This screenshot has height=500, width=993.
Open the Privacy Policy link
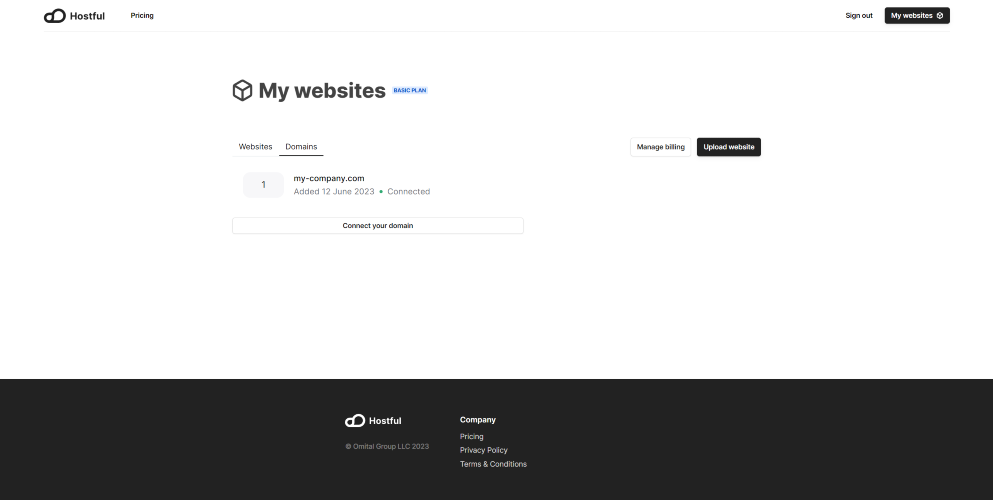[x=484, y=450]
